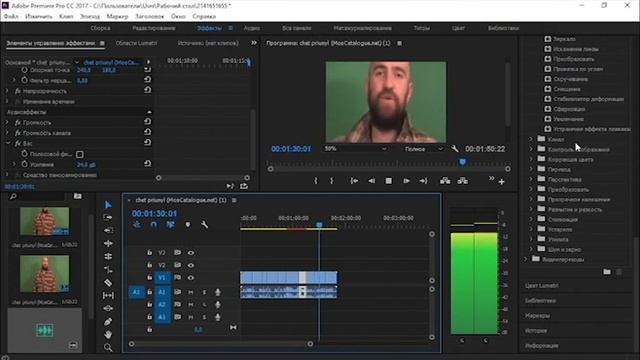Select the Ripple Edit tool
The image size is (640, 360).
[108, 231]
